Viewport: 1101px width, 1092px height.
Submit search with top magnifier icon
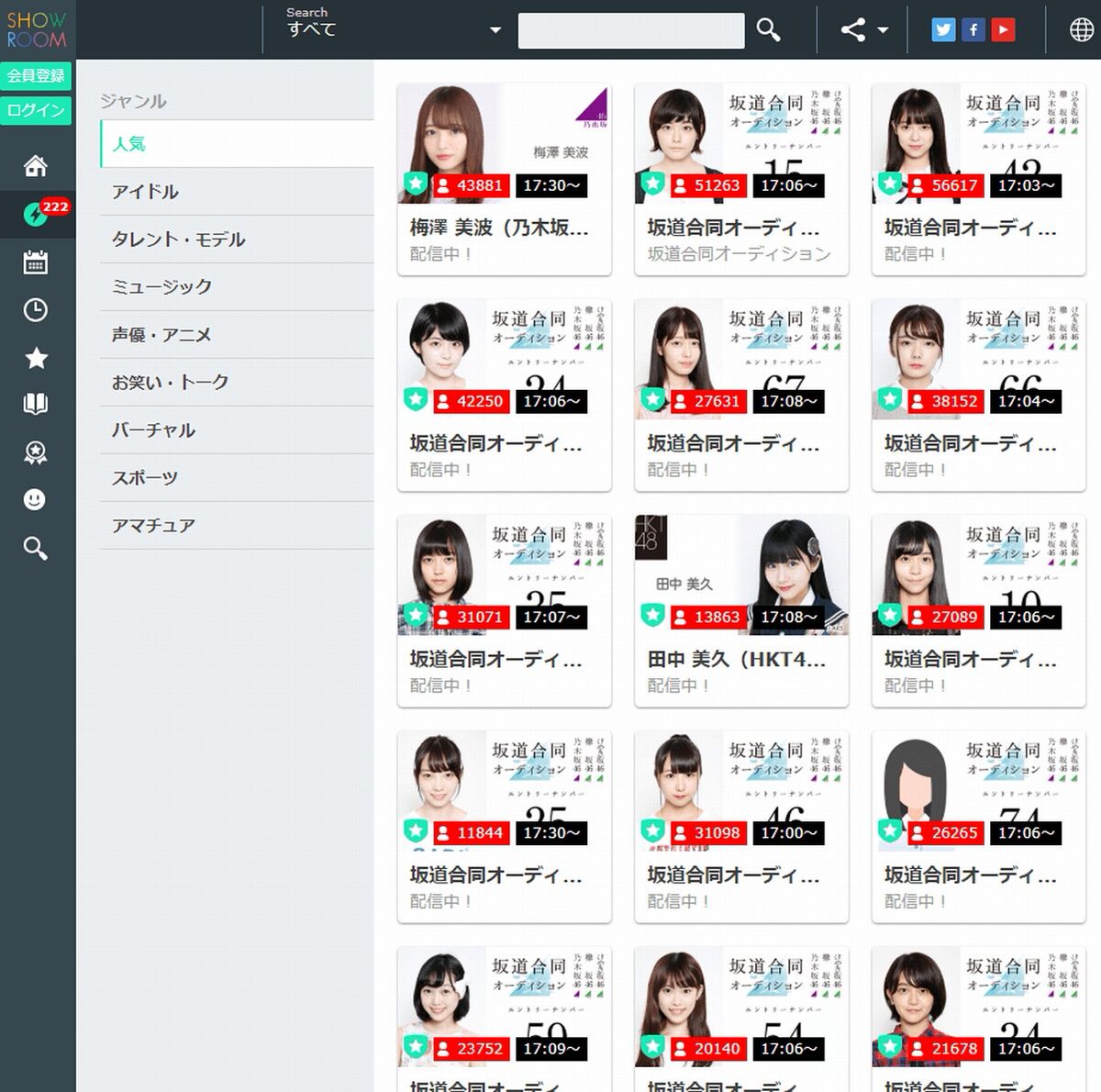coord(769,29)
